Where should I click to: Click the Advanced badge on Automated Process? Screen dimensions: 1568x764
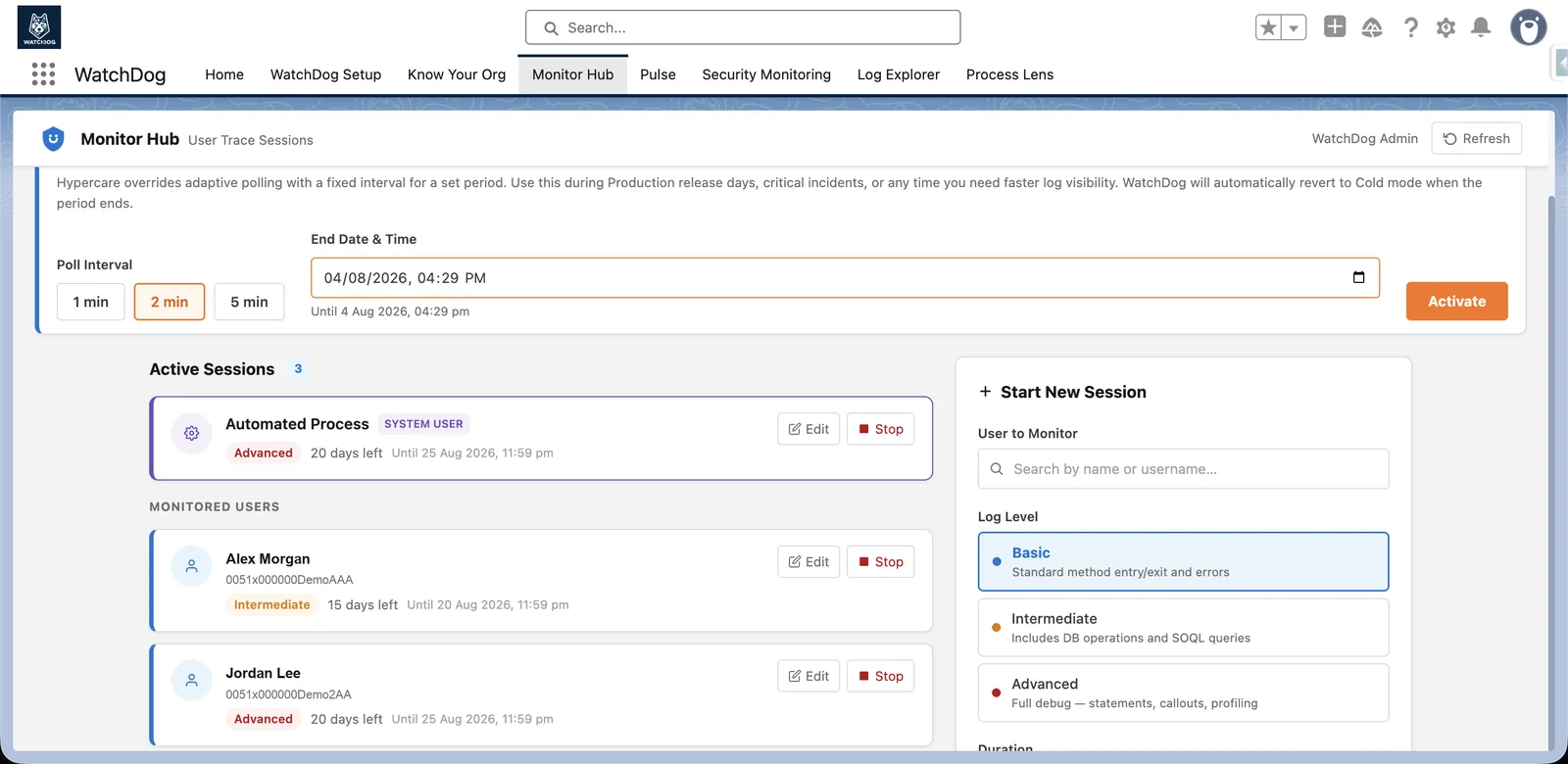pos(263,453)
